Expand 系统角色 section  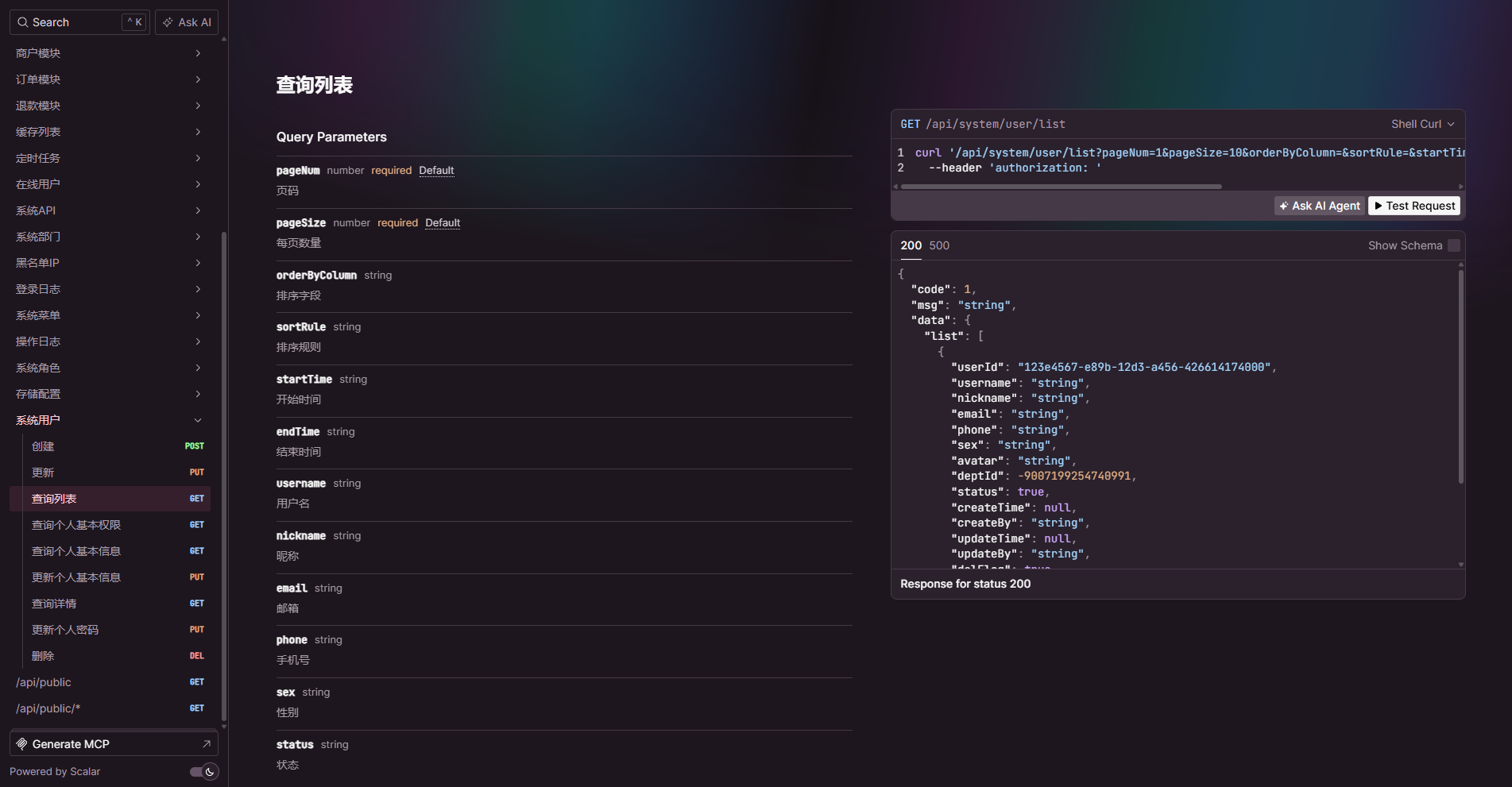click(x=109, y=368)
